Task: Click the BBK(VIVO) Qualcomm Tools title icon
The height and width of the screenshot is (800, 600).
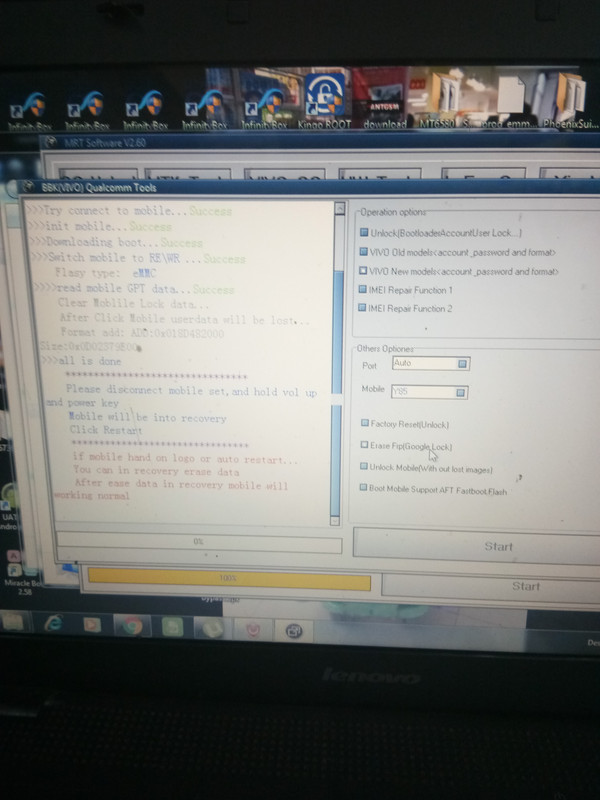Action: pyautogui.click(x=29, y=186)
